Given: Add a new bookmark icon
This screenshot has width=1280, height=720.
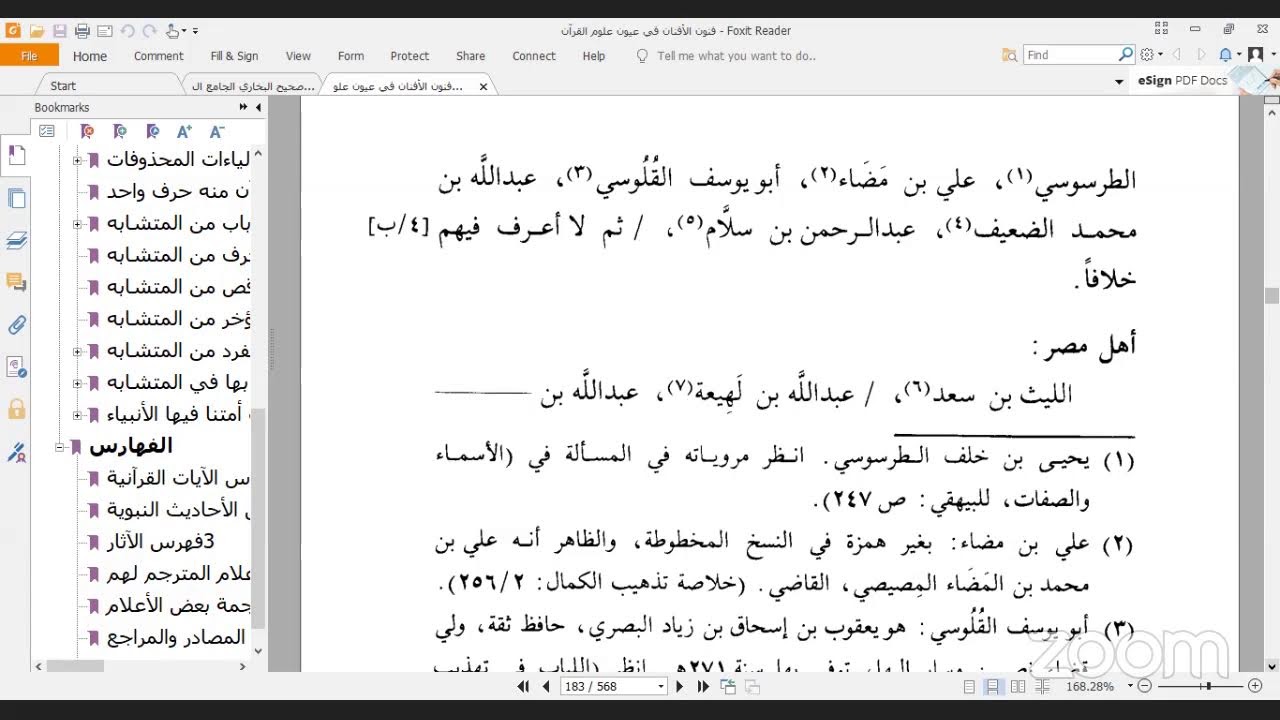Looking at the screenshot, I should [x=120, y=131].
